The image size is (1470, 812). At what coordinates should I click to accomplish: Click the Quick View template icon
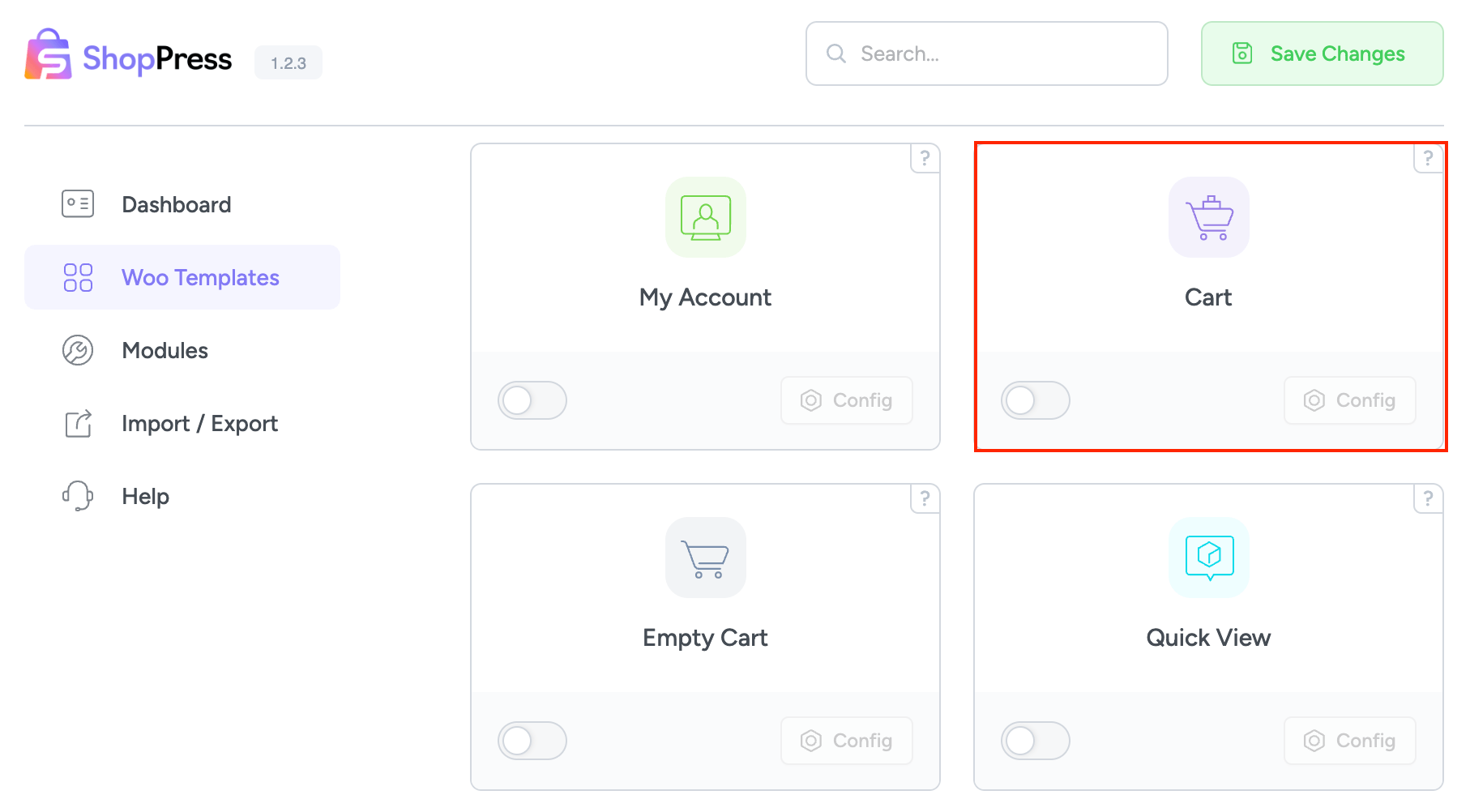[x=1208, y=558]
